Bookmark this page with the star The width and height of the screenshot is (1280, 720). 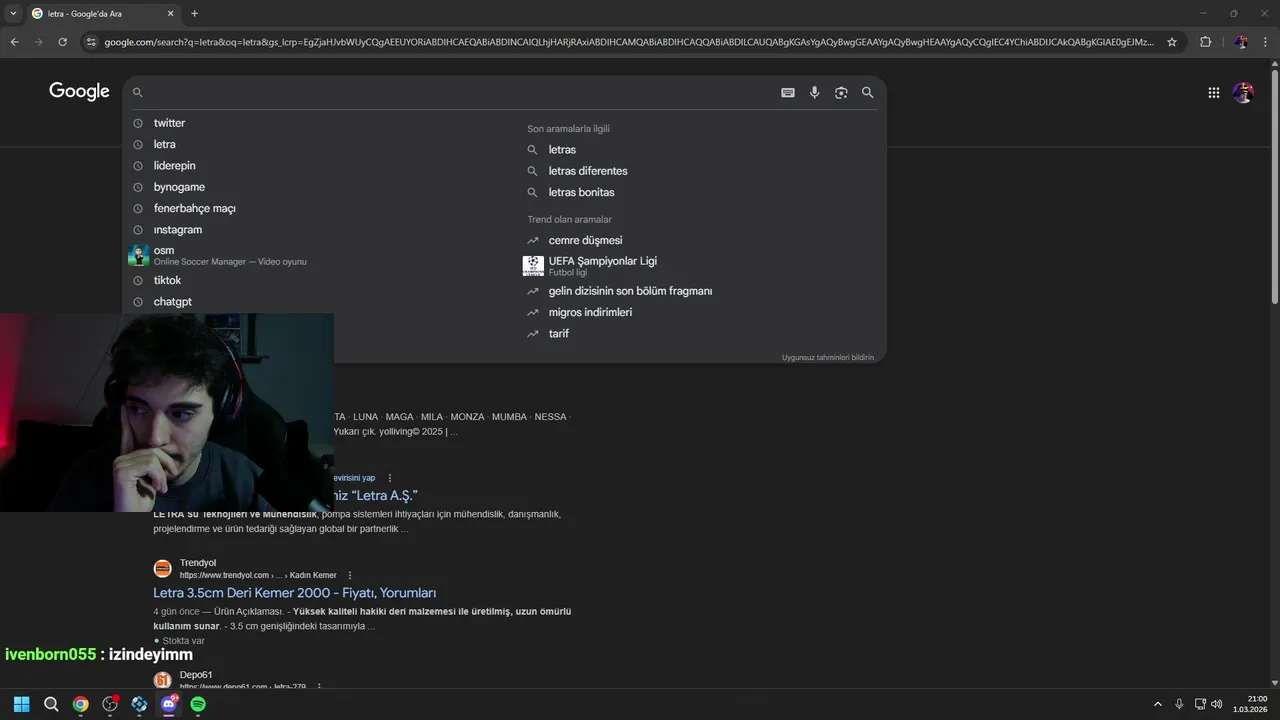pos(1172,42)
